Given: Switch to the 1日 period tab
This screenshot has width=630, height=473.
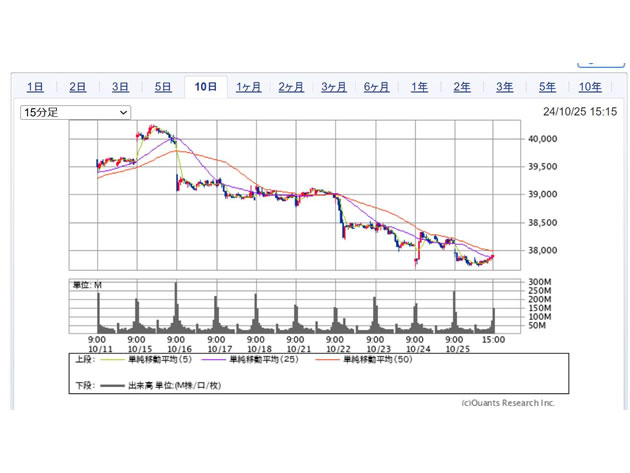Looking at the screenshot, I should pos(35,87).
